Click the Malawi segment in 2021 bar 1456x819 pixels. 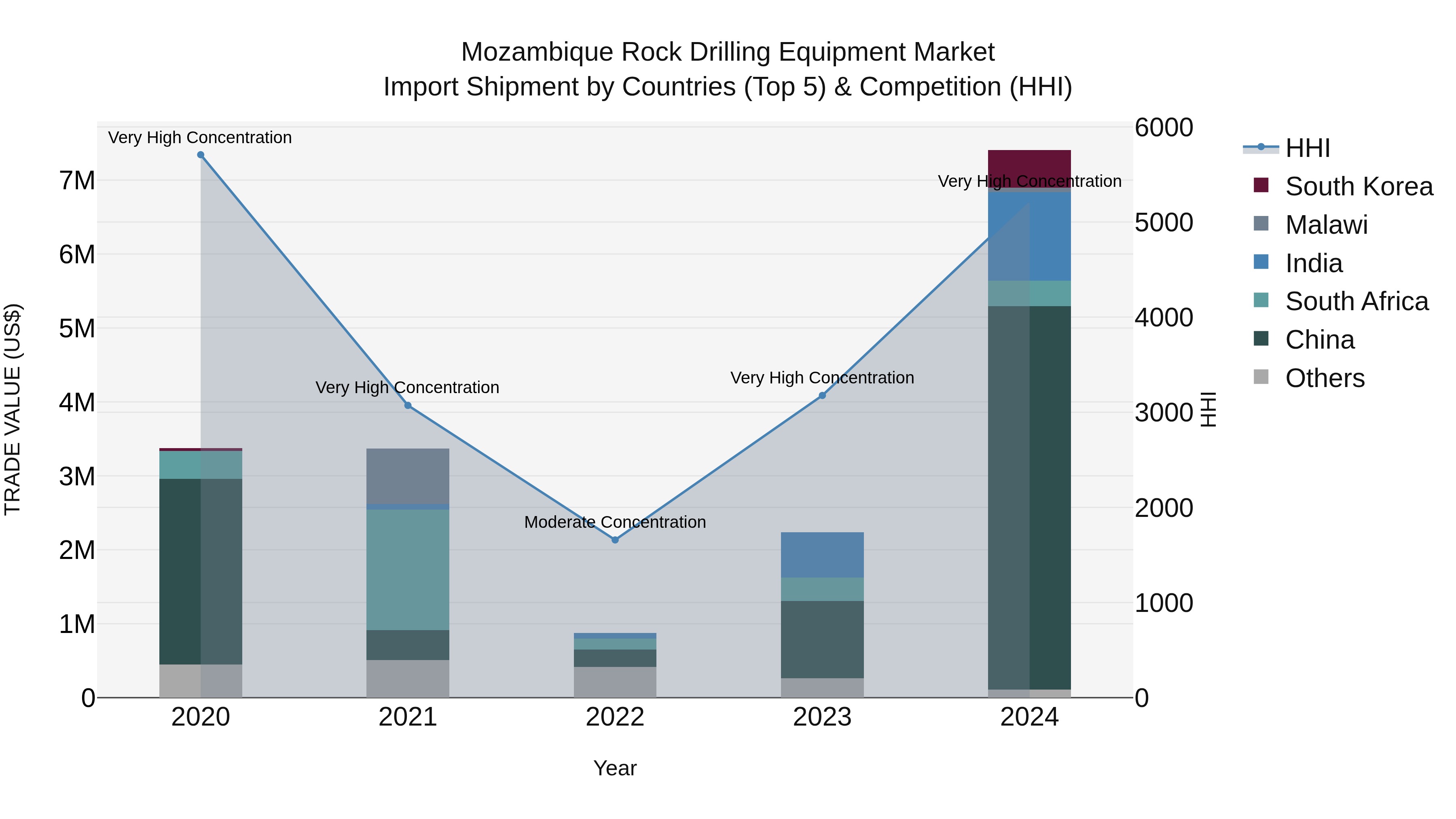(x=408, y=476)
